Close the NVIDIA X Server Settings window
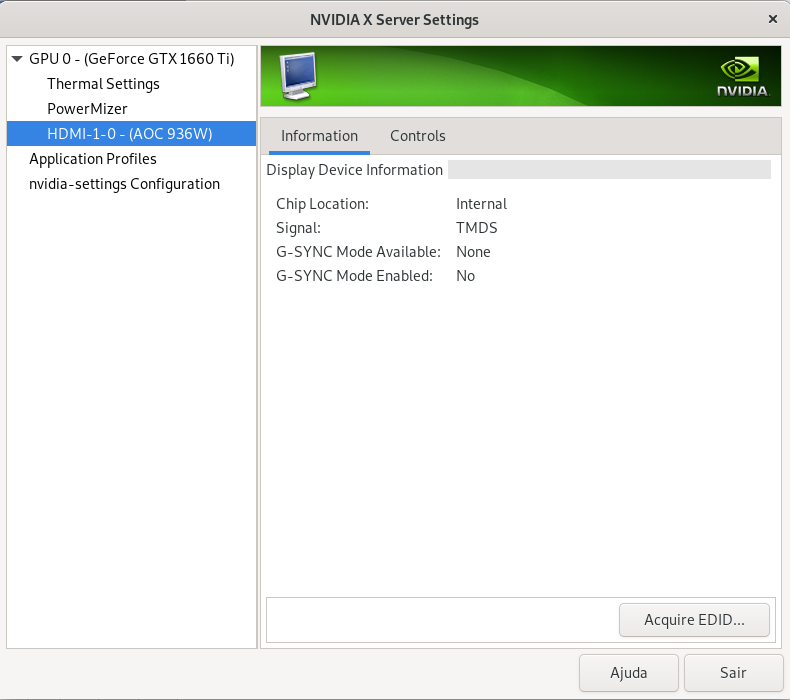 click(773, 19)
